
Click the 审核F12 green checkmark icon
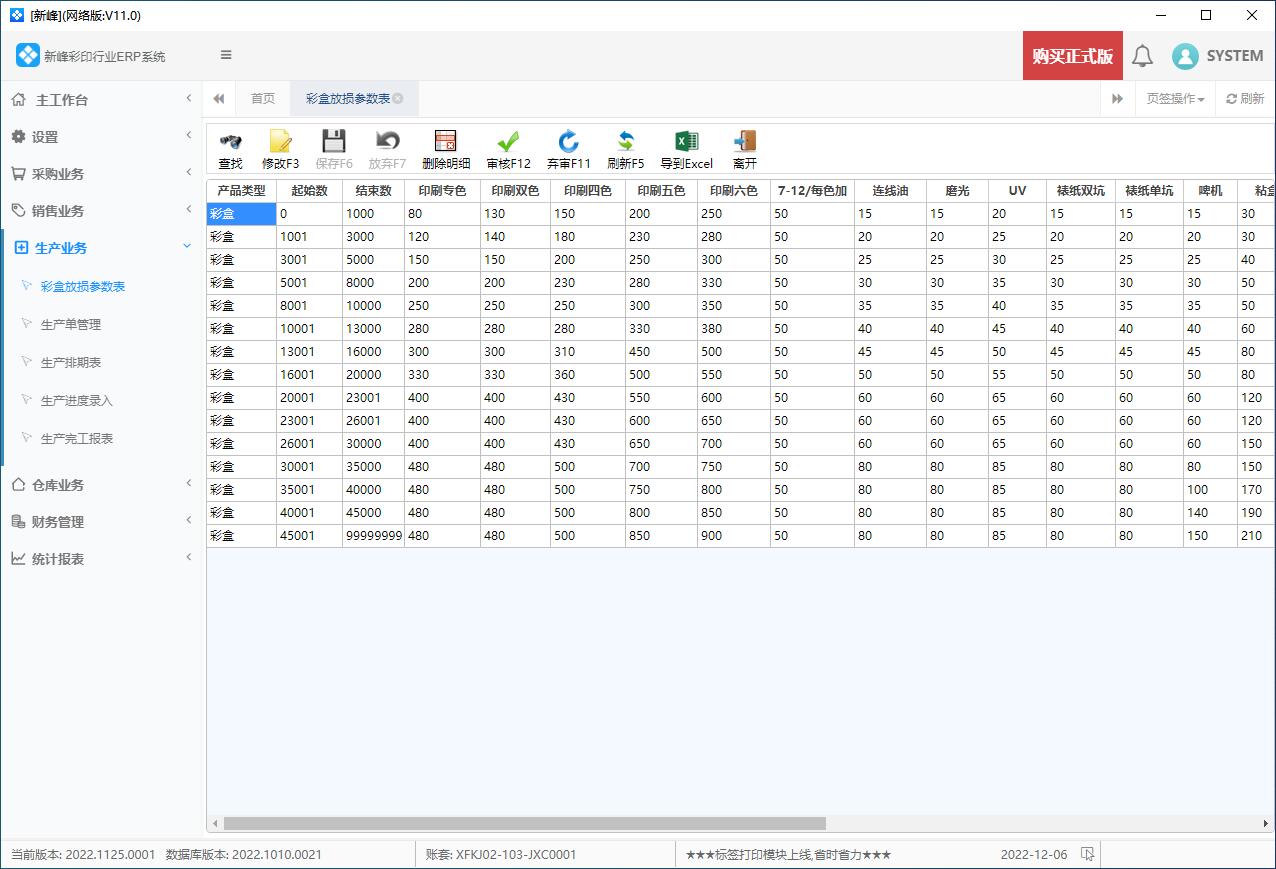tap(508, 141)
